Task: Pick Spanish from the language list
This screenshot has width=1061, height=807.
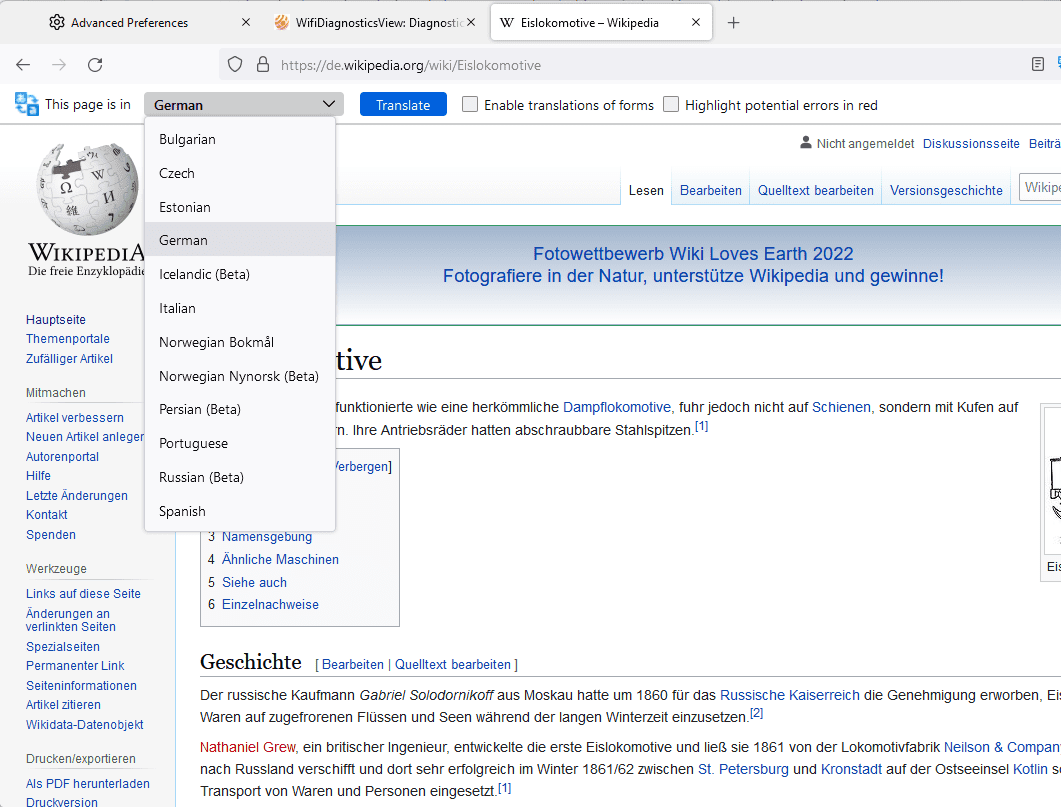Action: (182, 511)
